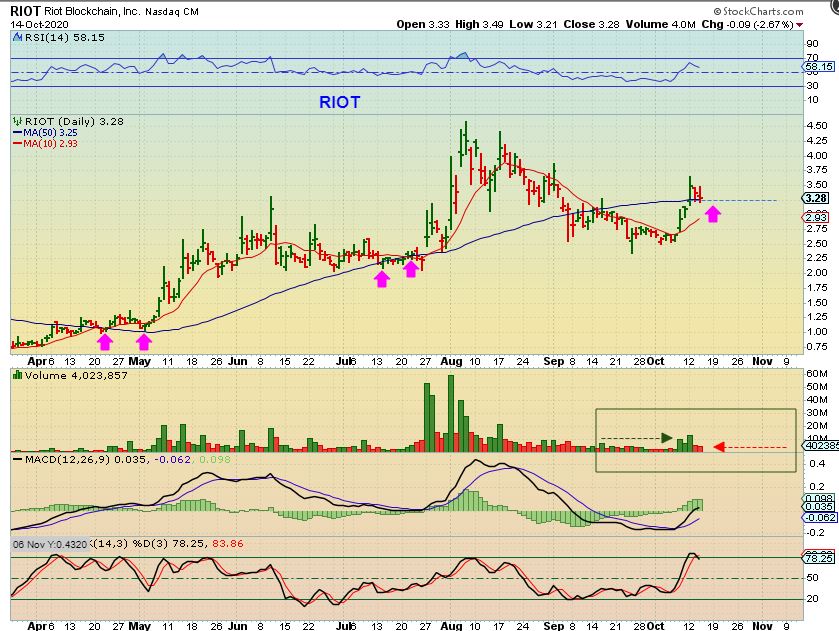The image size is (839, 631).
Task: Click the 0.4 level on MACD axis
Action: point(817,463)
